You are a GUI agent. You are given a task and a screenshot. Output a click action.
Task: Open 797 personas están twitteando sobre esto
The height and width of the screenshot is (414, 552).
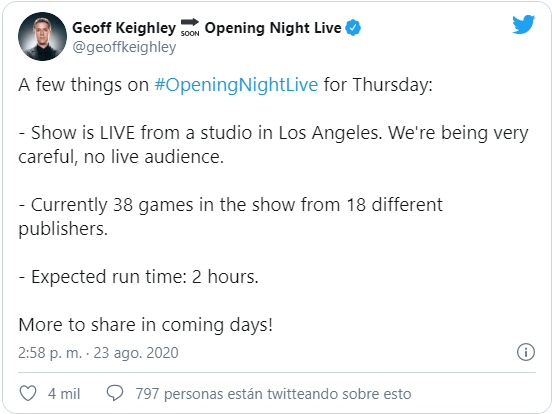(x=274, y=394)
